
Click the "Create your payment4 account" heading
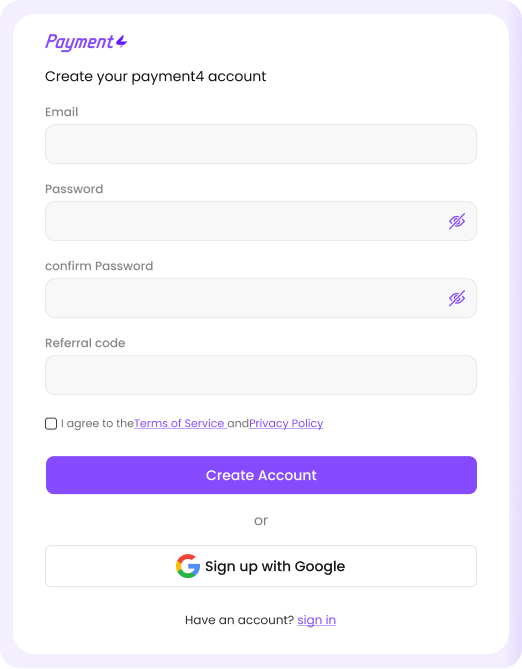pos(155,76)
